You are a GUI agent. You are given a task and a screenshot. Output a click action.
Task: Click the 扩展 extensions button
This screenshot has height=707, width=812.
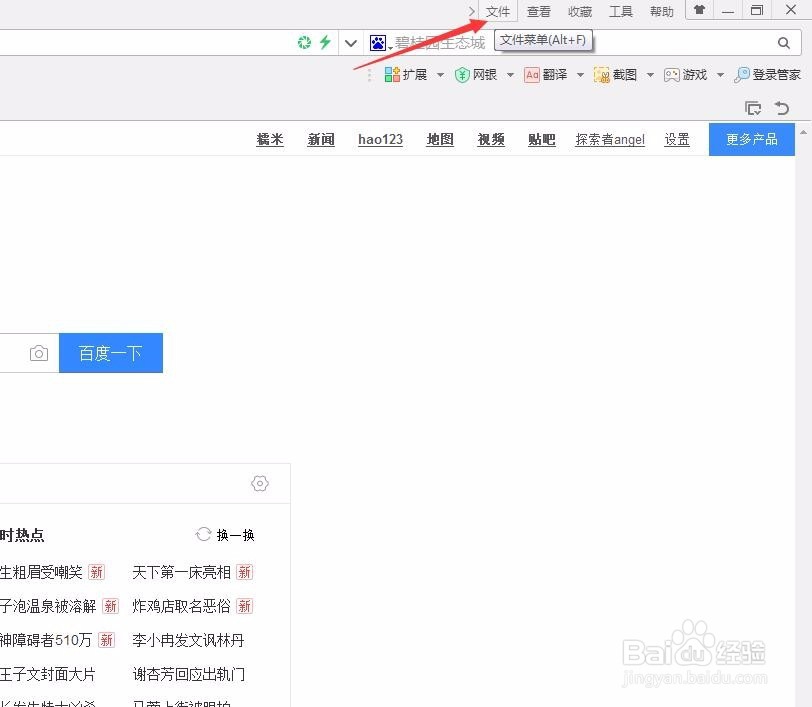pyautogui.click(x=406, y=75)
